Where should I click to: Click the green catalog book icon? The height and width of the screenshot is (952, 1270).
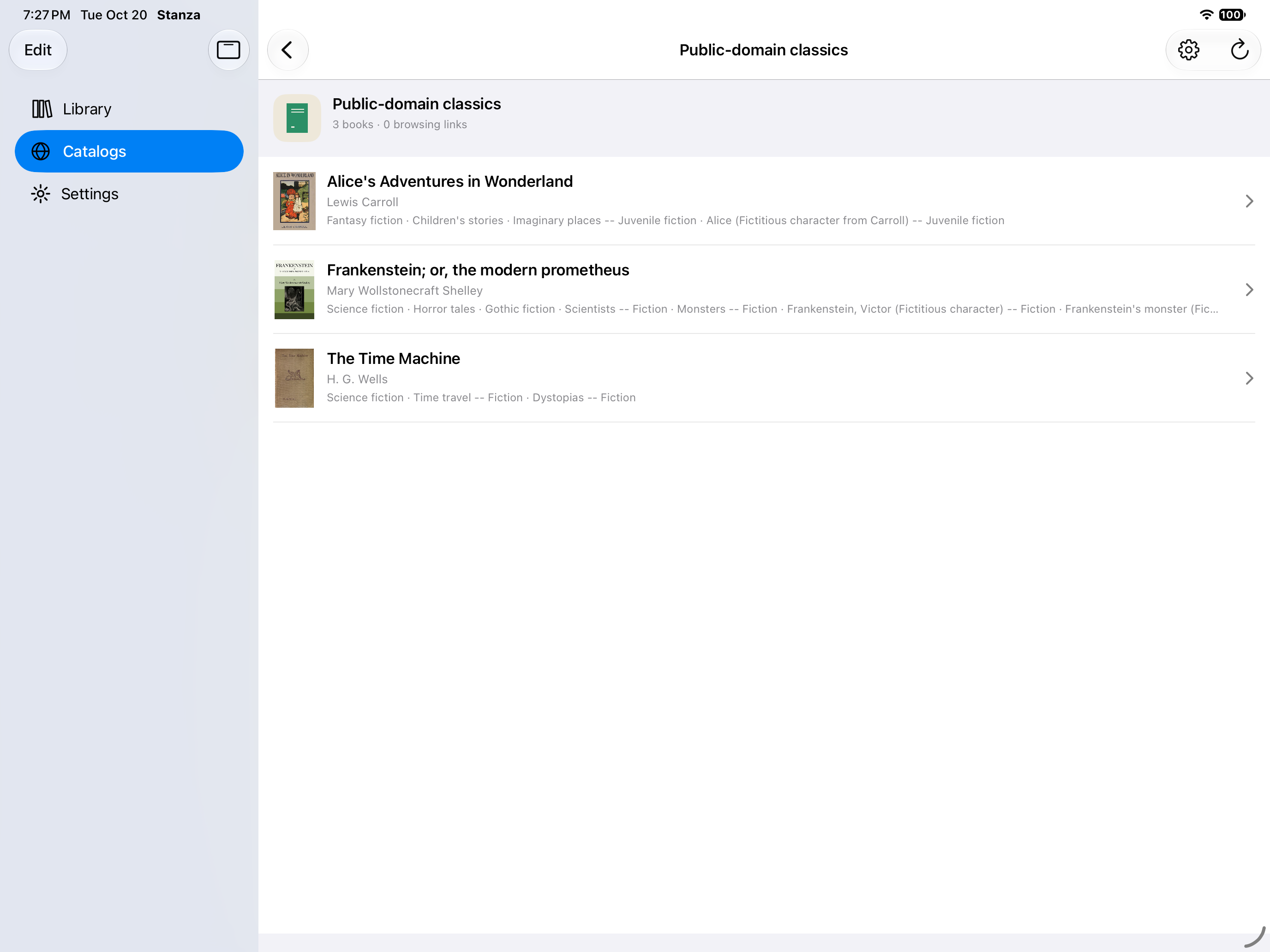click(x=297, y=118)
